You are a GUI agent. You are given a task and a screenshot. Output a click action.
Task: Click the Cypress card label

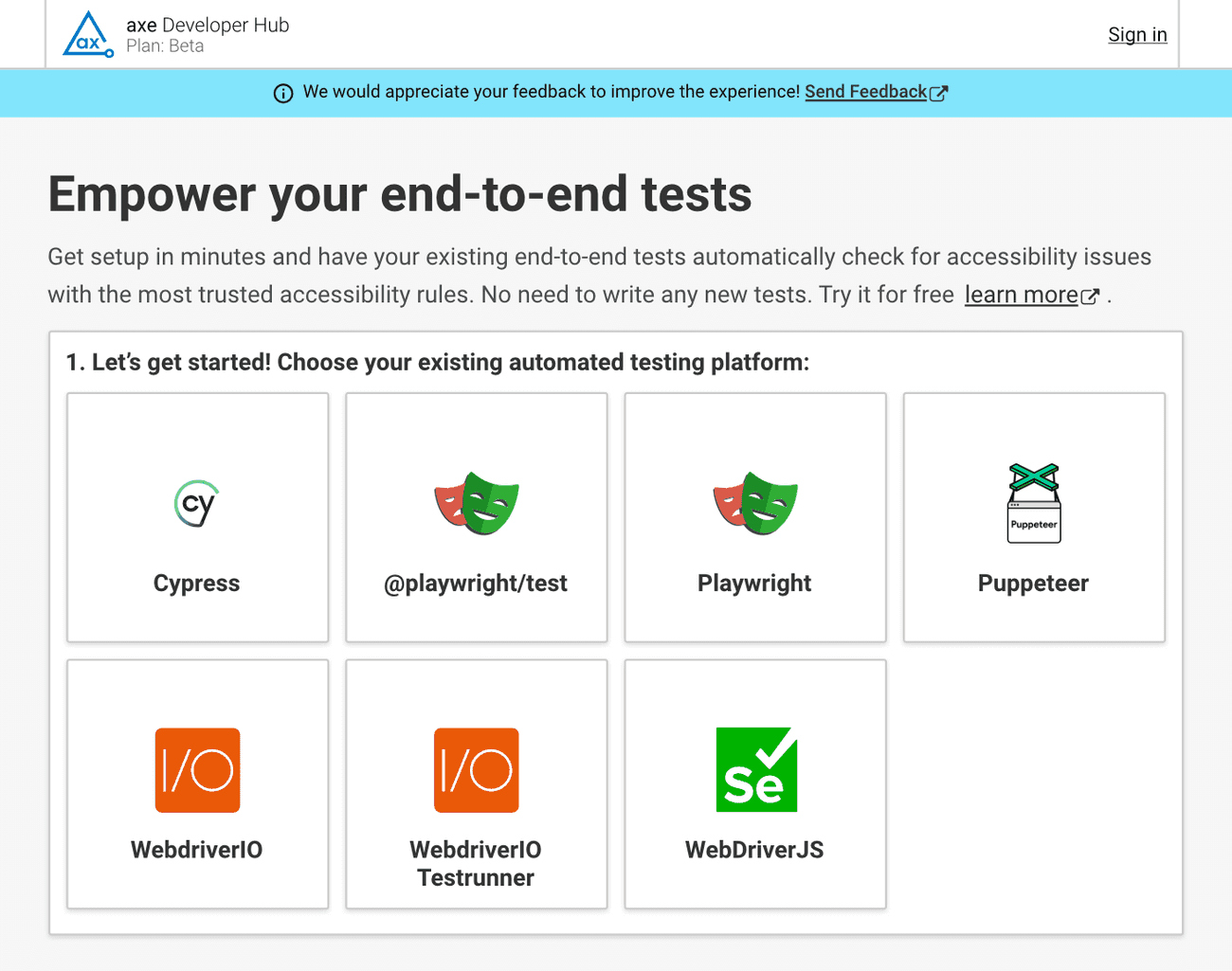tap(197, 584)
